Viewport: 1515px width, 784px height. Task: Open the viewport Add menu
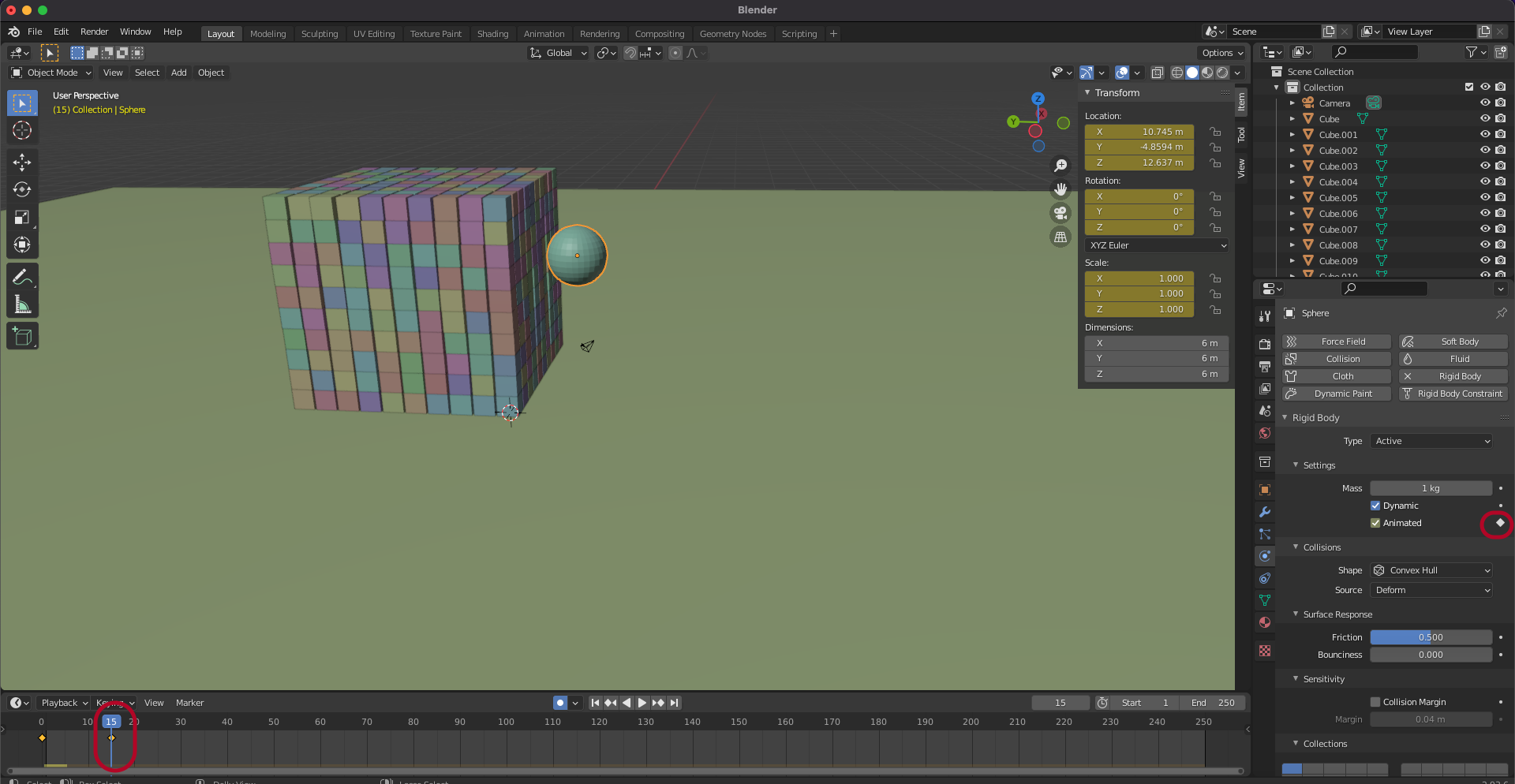coord(179,73)
